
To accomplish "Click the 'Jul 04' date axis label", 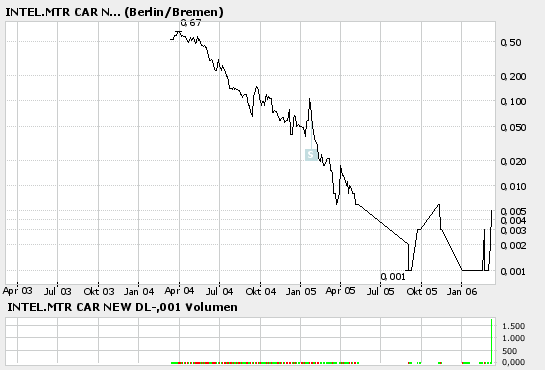I will [x=219, y=291].
